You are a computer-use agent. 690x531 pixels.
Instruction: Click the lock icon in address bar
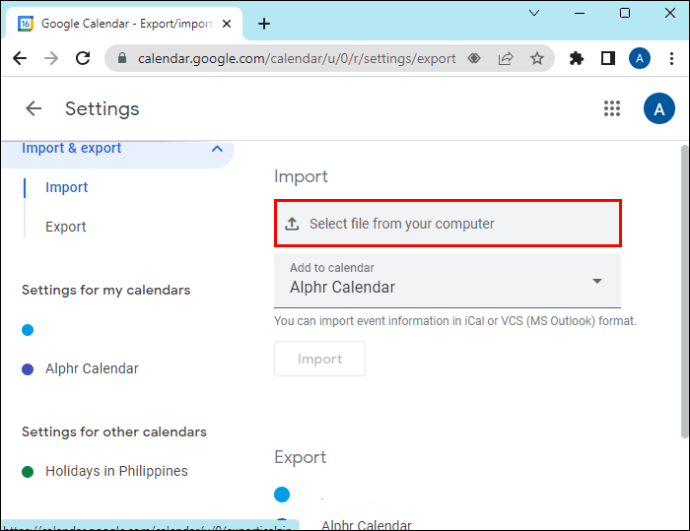[122, 58]
